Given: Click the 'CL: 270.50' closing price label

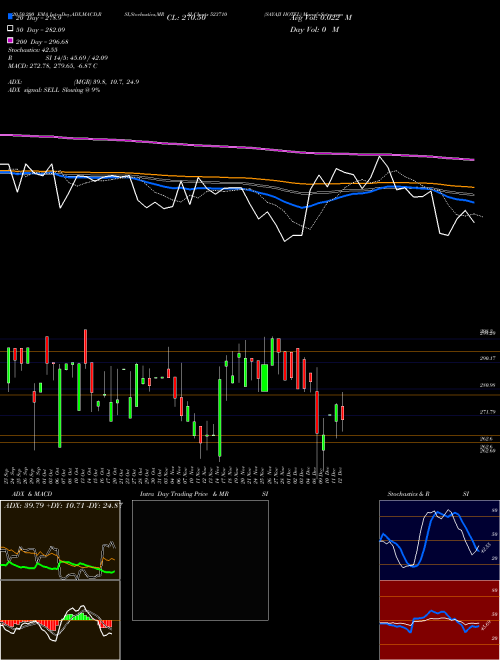Looking at the screenshot, I should [186, 18].
